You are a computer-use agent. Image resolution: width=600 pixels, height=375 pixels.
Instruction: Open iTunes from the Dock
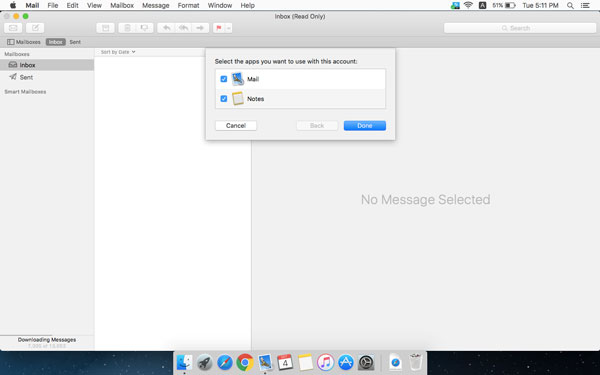click(326, 362)
